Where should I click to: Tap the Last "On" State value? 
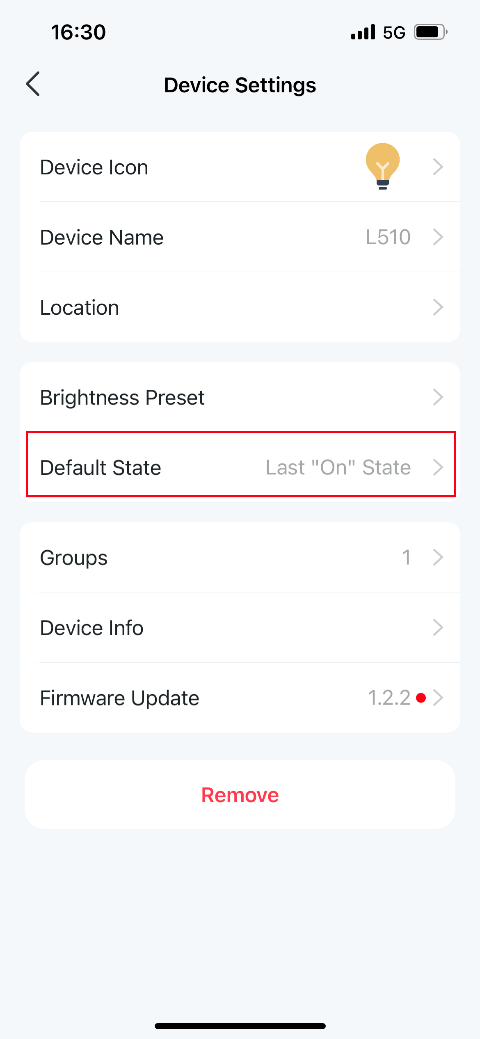338,468
